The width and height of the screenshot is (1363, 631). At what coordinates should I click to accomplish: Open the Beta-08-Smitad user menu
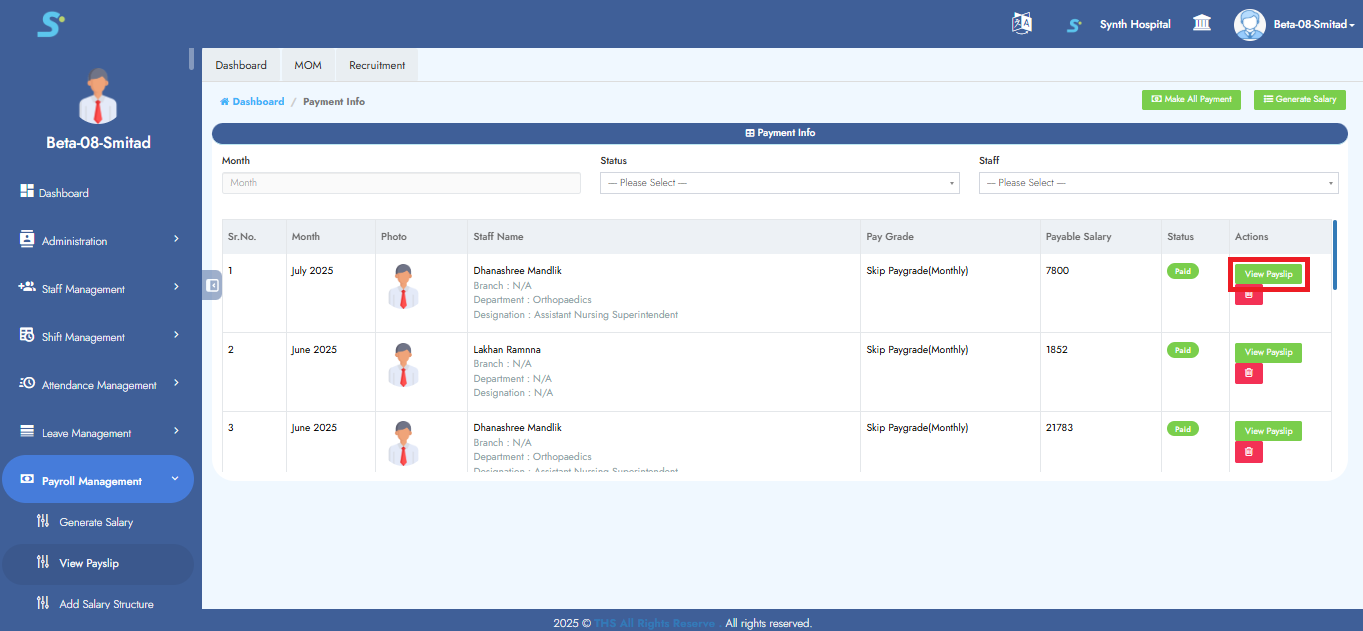click(1293, 24)
